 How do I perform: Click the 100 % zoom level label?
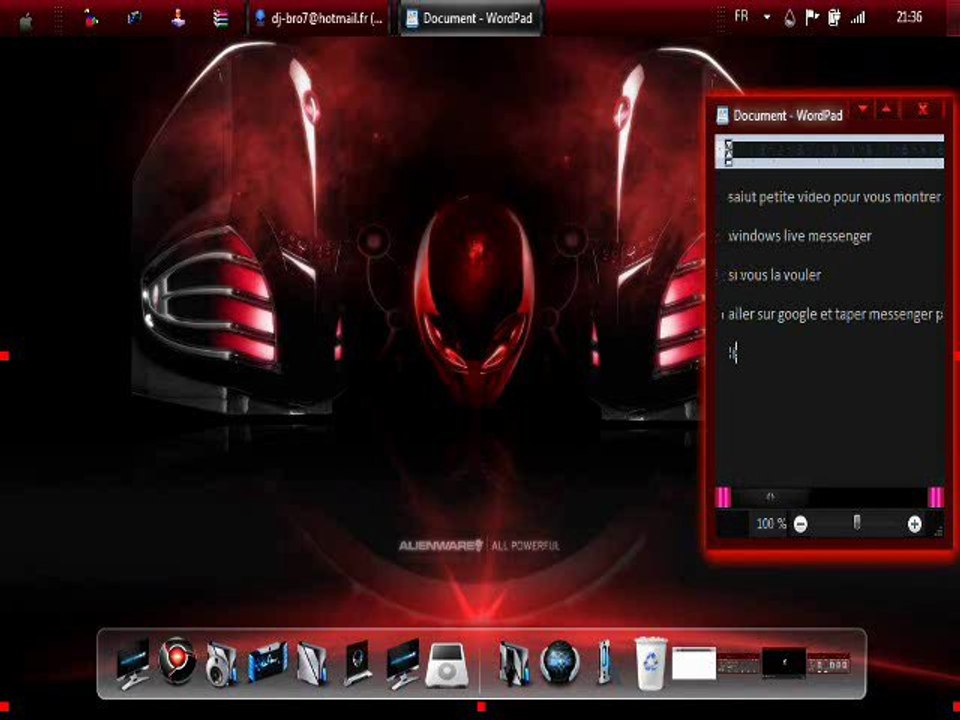coord(771,524)
